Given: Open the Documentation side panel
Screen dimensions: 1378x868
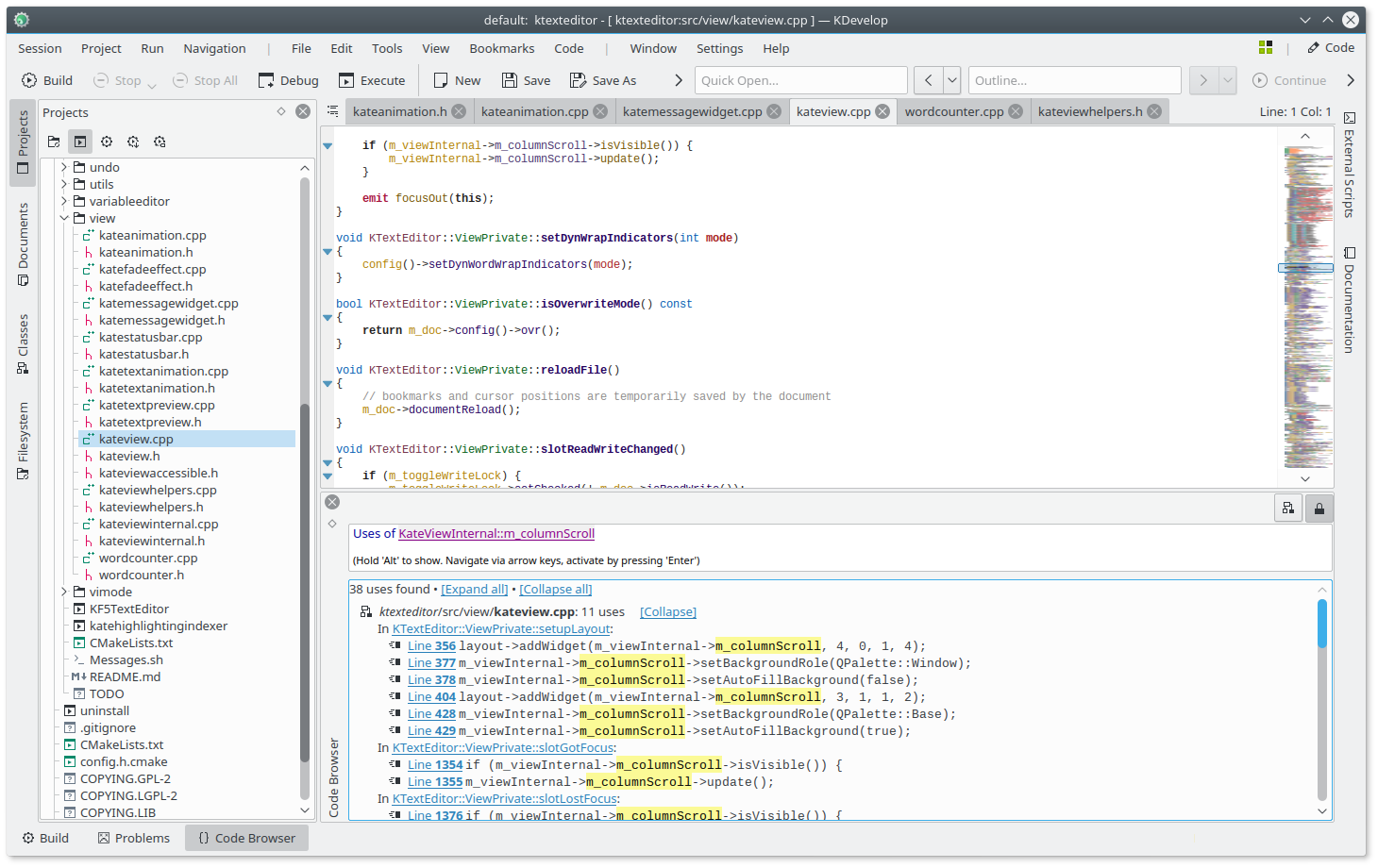Looking at the screenshot, I should click(x=1349, y=300).
